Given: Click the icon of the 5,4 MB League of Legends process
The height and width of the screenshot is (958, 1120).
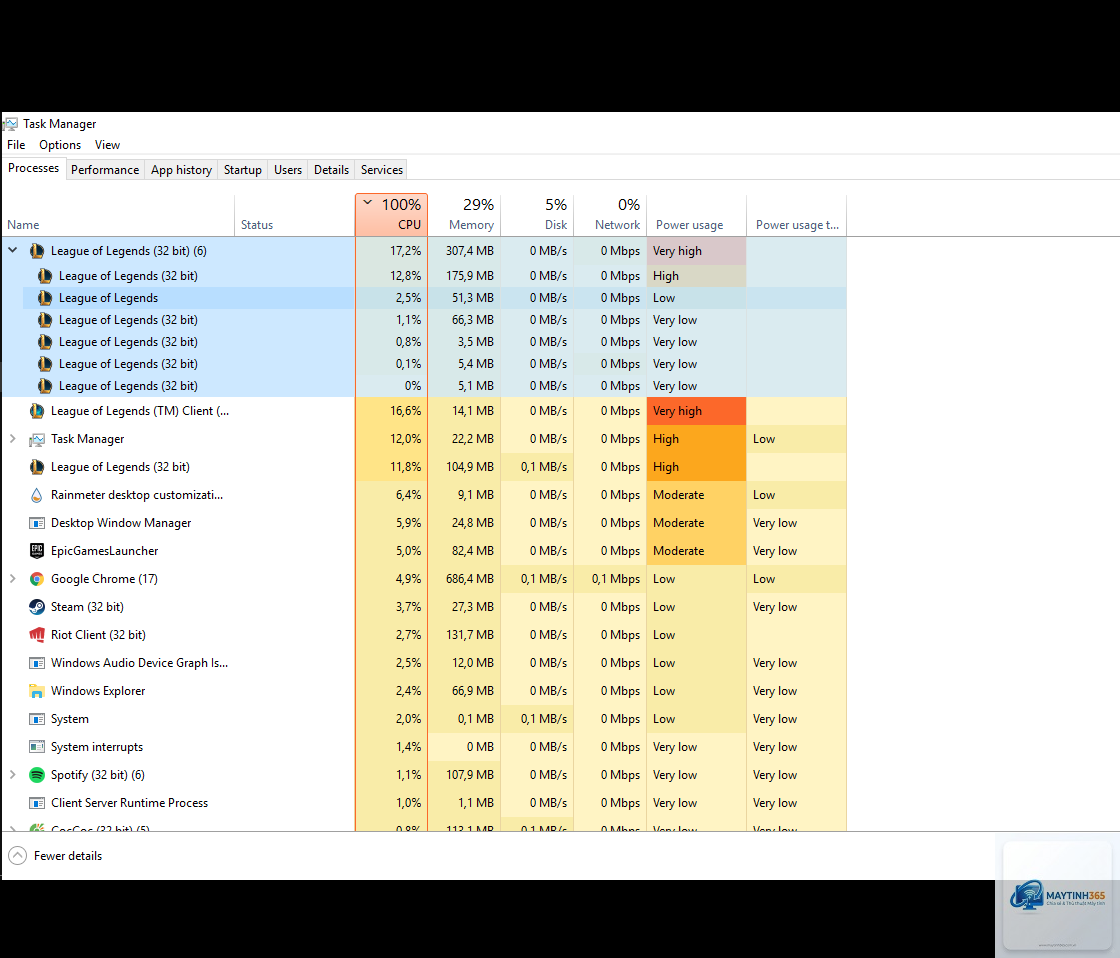Looking at the screenshot, I should (x=45, y=364).
